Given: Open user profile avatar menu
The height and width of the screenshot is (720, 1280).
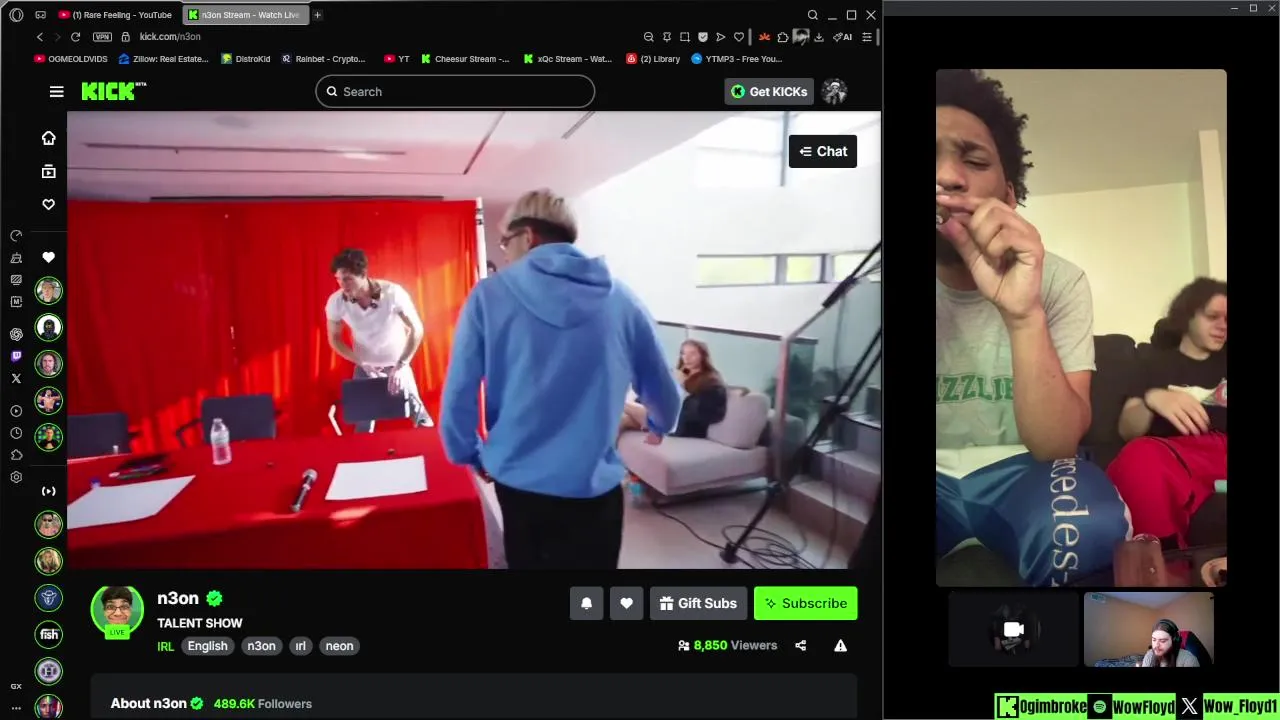Looking at the screenshot, I should pyautogui.click(x=835, y=92).
